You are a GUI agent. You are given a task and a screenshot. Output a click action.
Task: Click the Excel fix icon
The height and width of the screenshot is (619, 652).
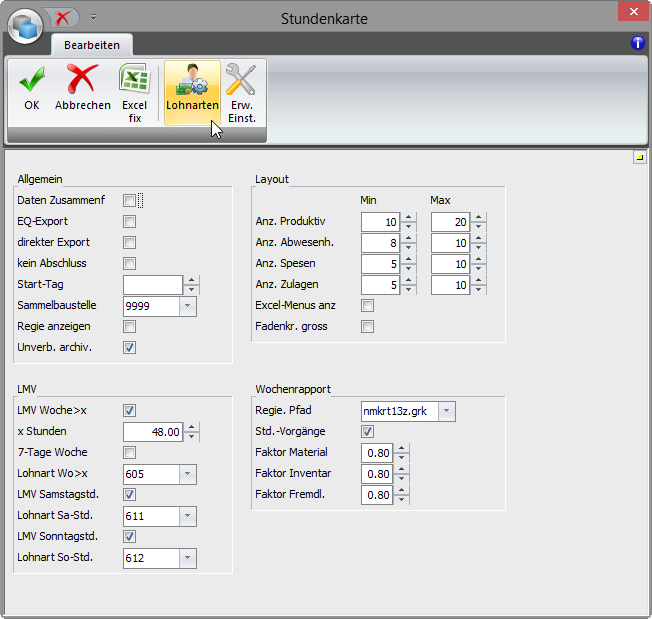click(x=134, y=80)
